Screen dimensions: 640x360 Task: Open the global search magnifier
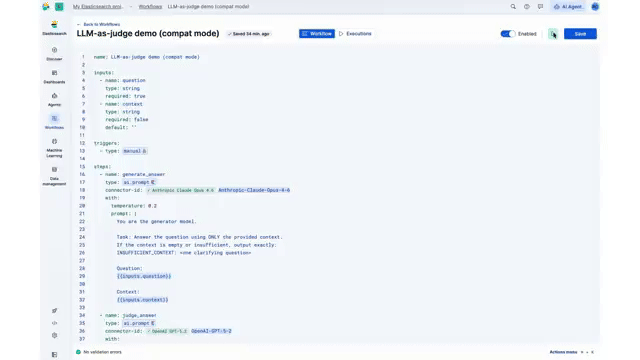(513, 7)
